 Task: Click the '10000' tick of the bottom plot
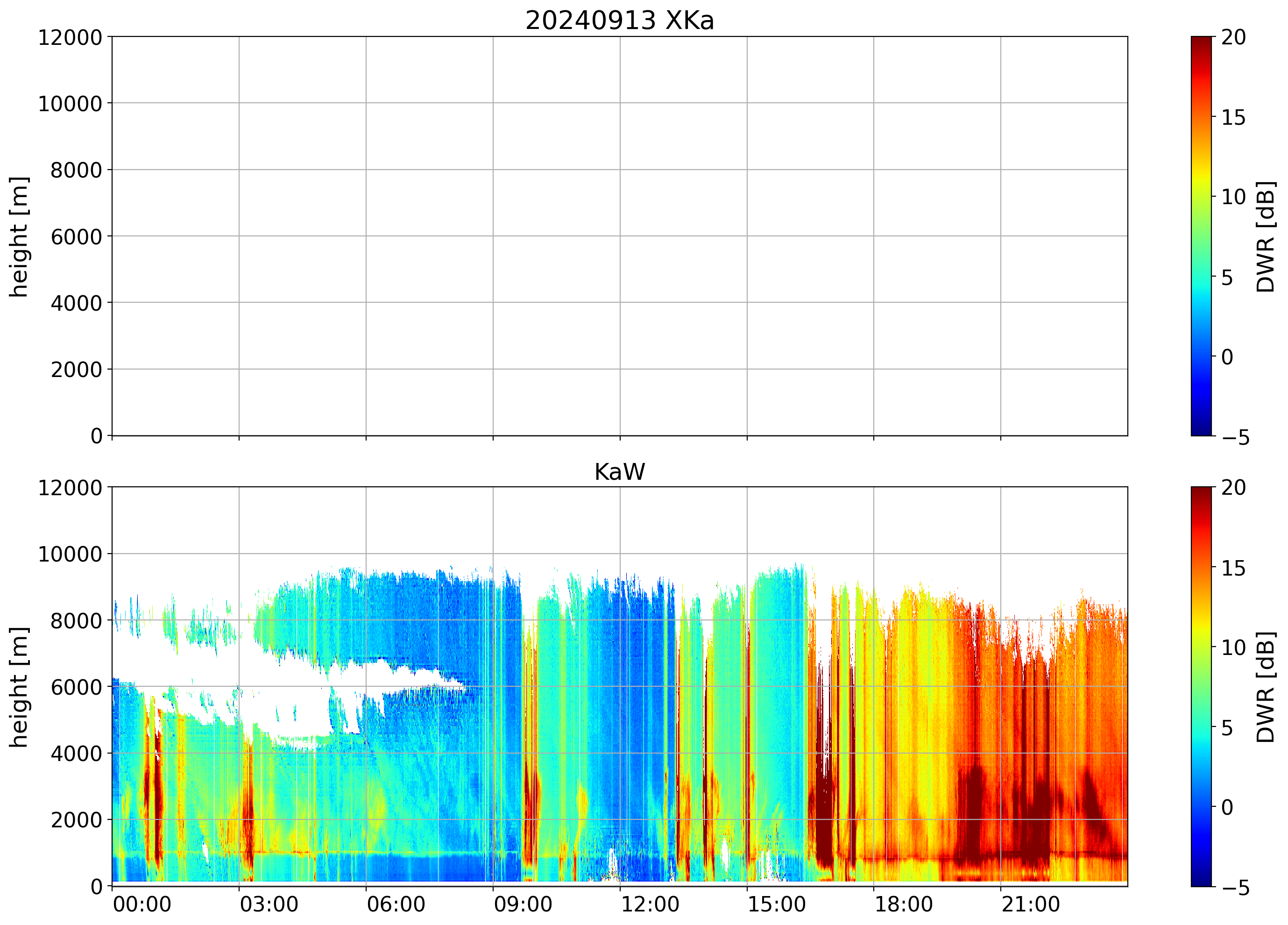pyautogui.click(x=70, y=554)
